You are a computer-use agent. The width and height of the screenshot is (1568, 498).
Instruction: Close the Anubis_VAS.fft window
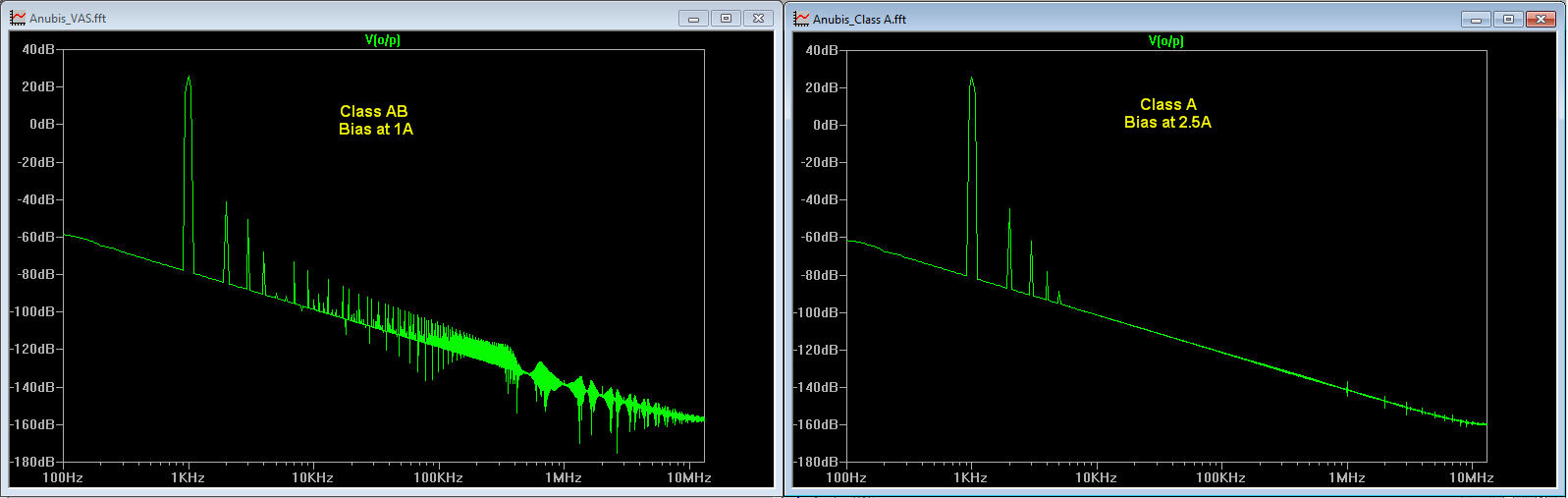coord(759,18)
